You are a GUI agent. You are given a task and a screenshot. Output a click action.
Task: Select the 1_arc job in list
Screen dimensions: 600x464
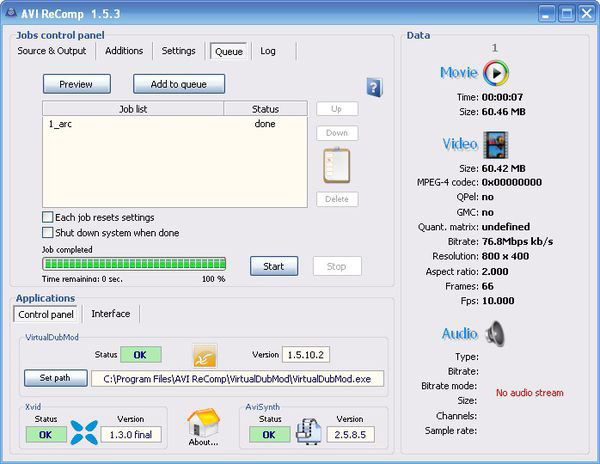[60, 124]
